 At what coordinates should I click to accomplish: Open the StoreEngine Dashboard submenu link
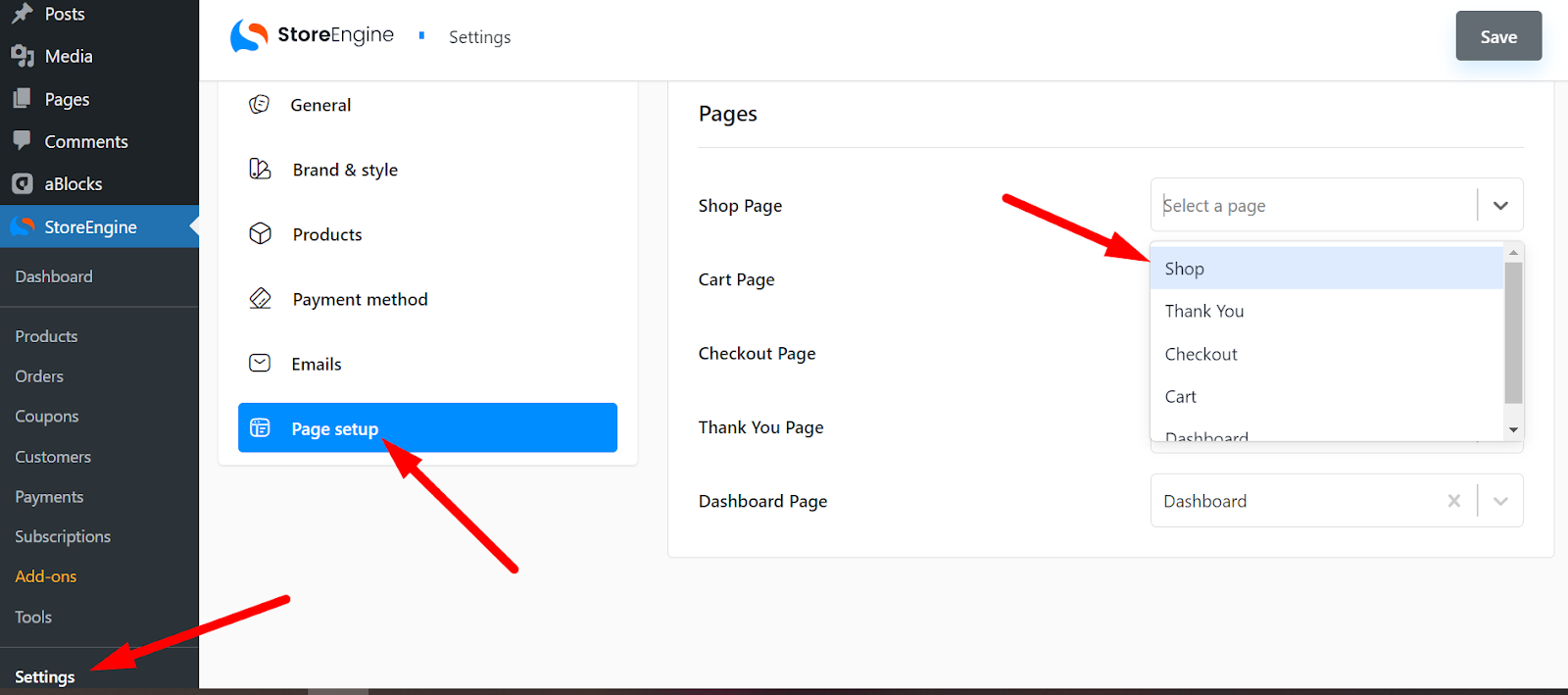tap(54, 276)
